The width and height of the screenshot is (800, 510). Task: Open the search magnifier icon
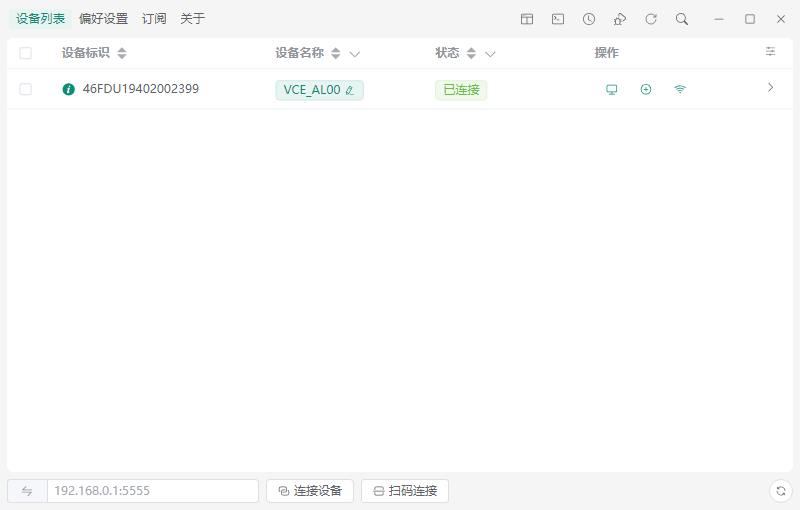pos(682,19)
